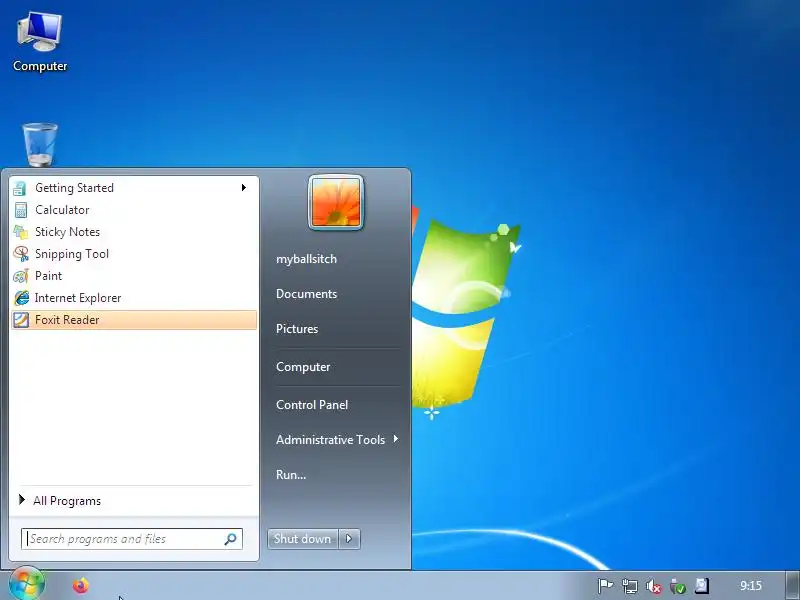
Task: Click the Sticky Notes icon
Action: click(21, 232)
